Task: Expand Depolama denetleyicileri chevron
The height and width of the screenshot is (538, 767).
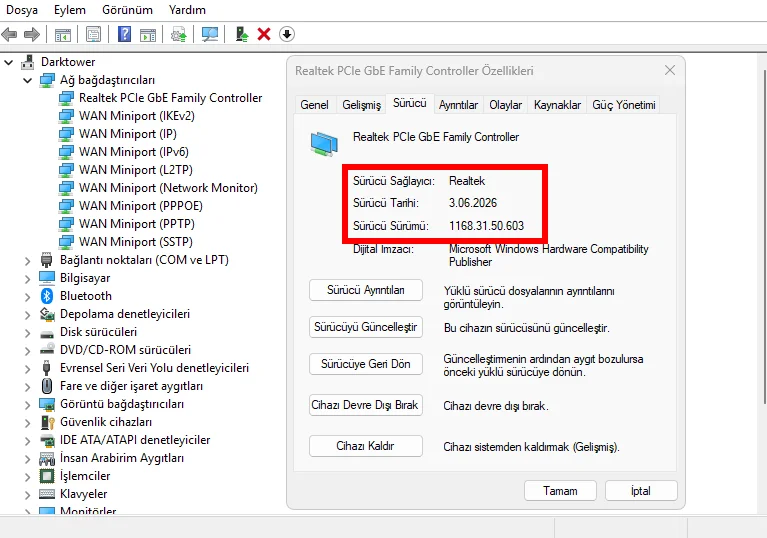Action: tap(27, 315)
